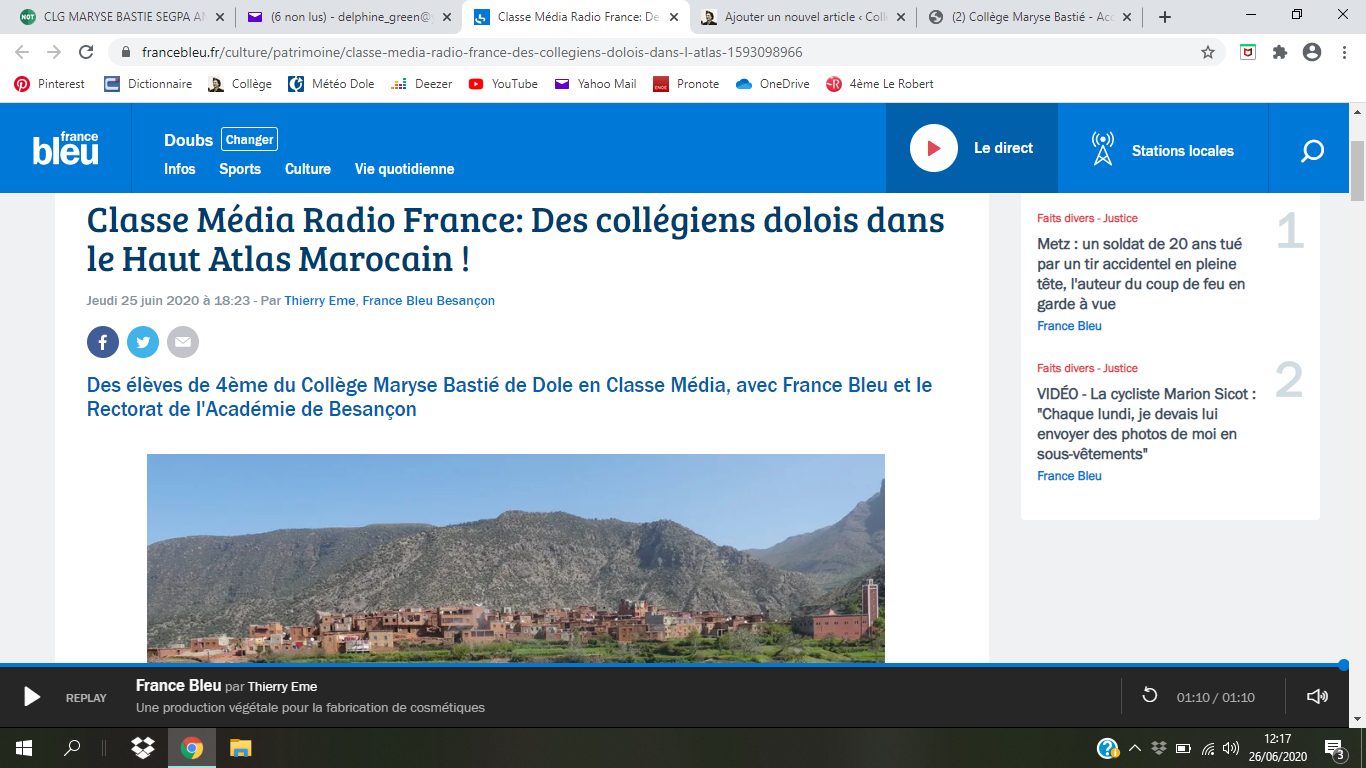Viewport: 1366px width, 768px height.
Task: Open the Pronote bookmark
Action: [x=686, y=84]
